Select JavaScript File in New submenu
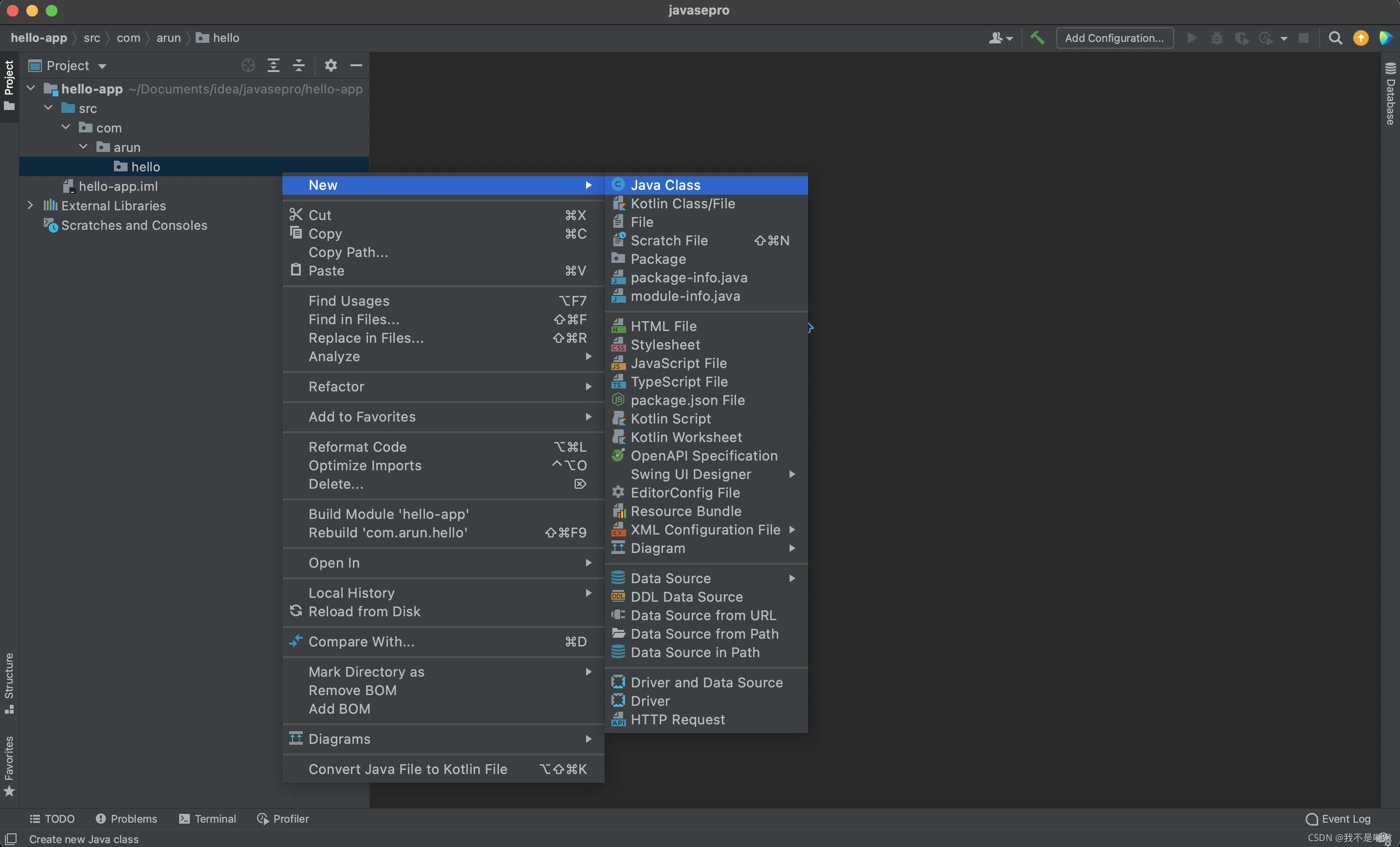1400x847 pixels. [706, 363]
